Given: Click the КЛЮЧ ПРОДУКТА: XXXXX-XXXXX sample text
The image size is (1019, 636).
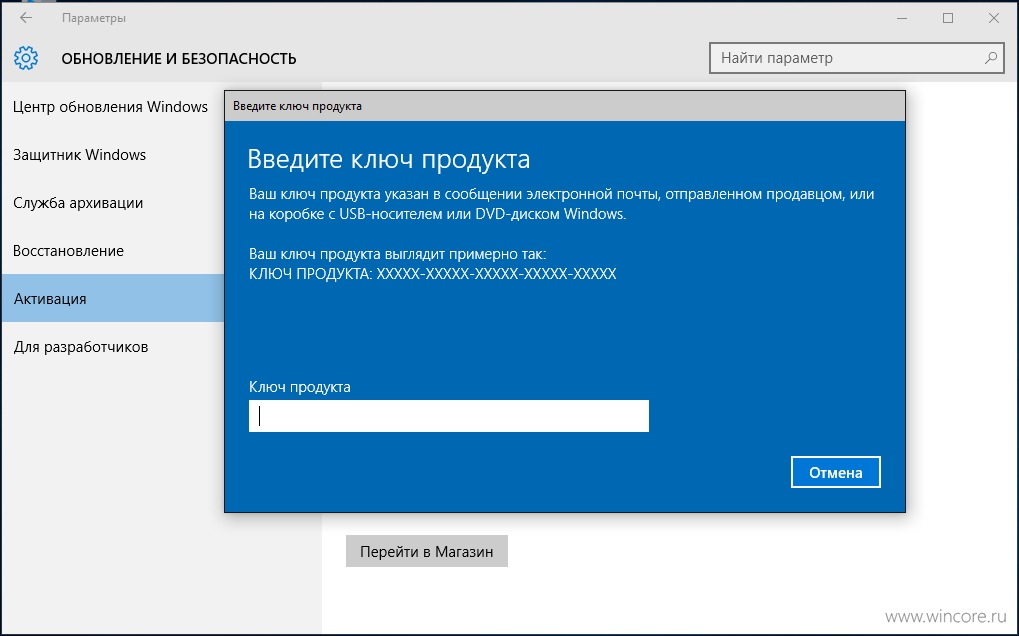Looking at the screenshot, I should pos(432,273).
